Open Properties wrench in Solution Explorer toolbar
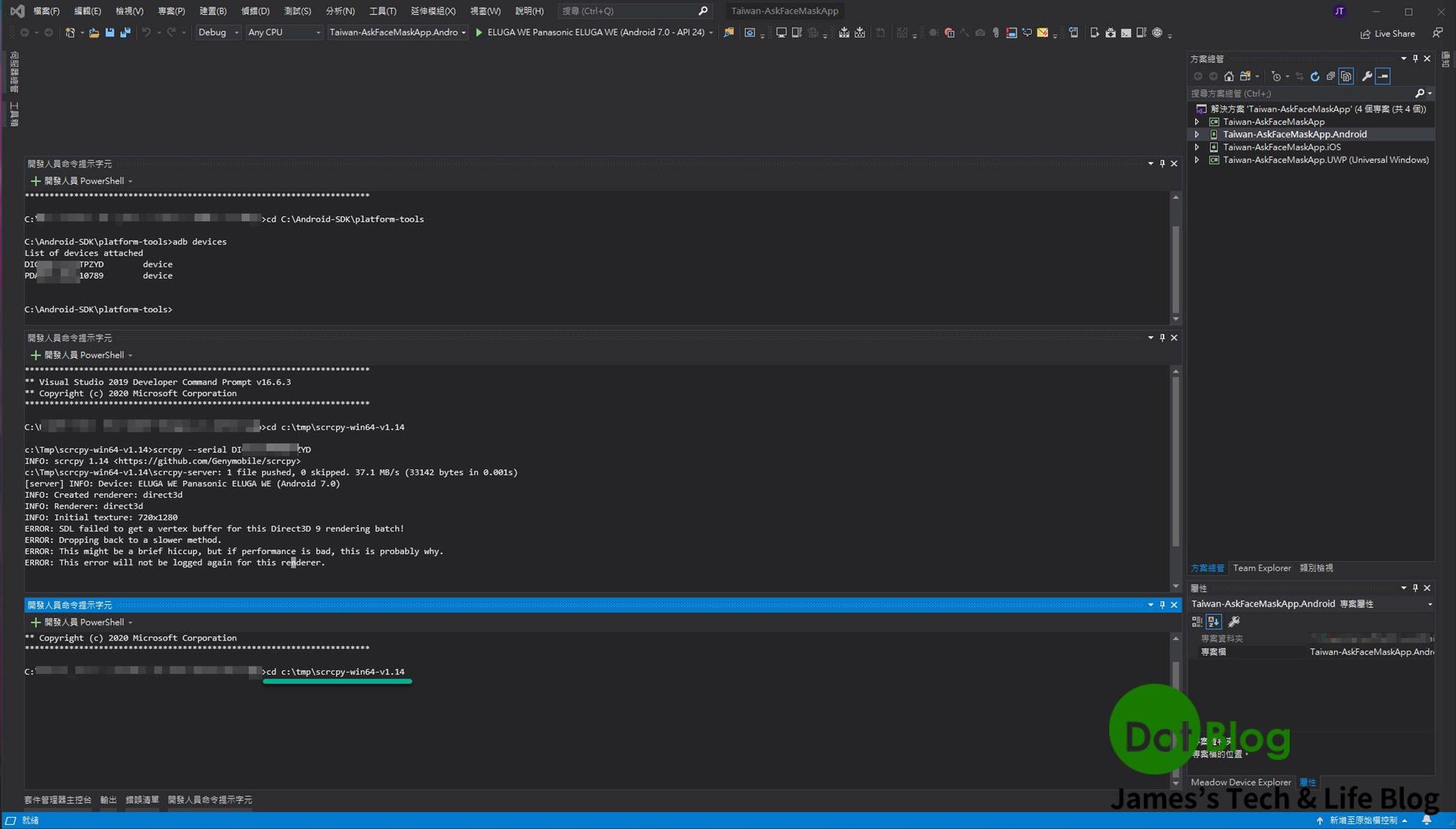Screen dimensions: 1456x829 (x=1366, y=77)
